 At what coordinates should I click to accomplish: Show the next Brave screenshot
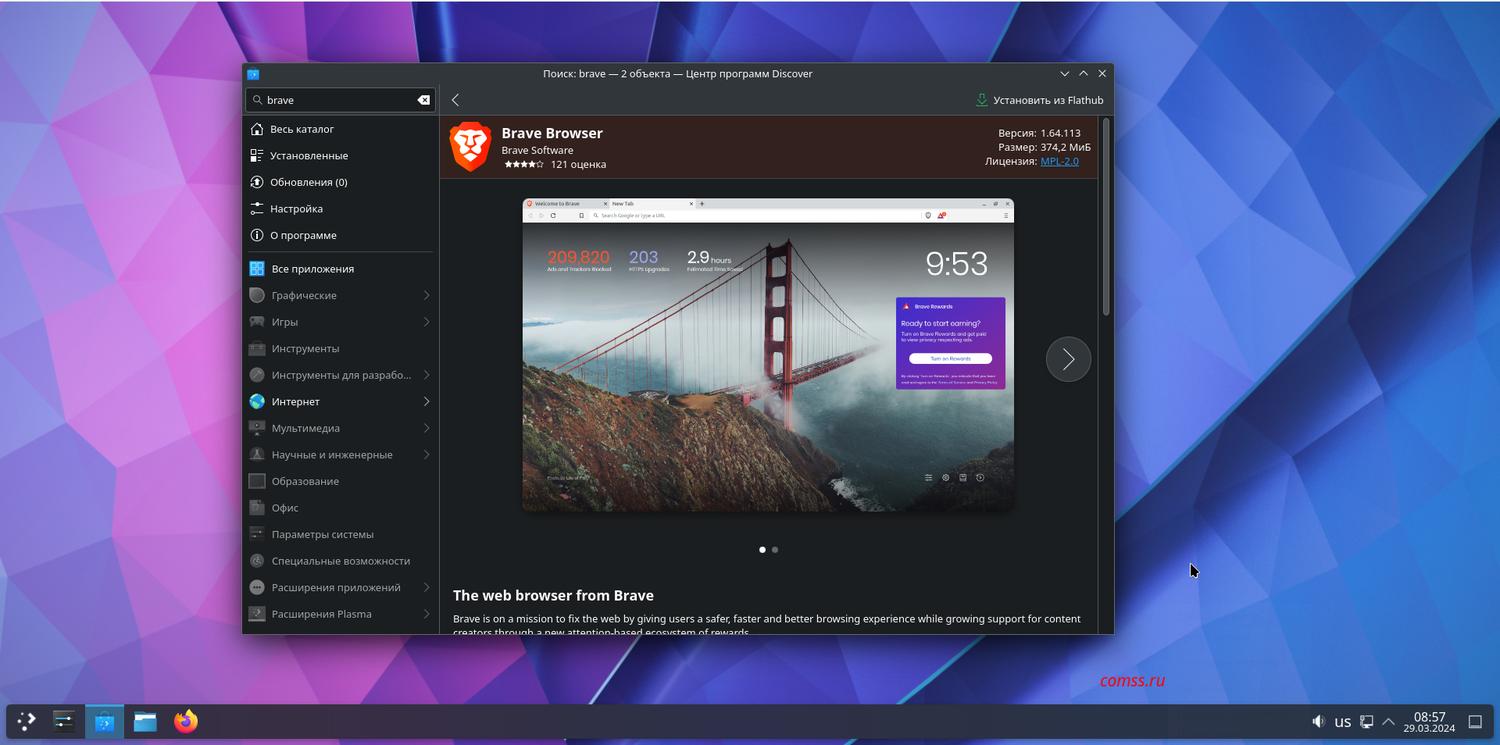1068,359
